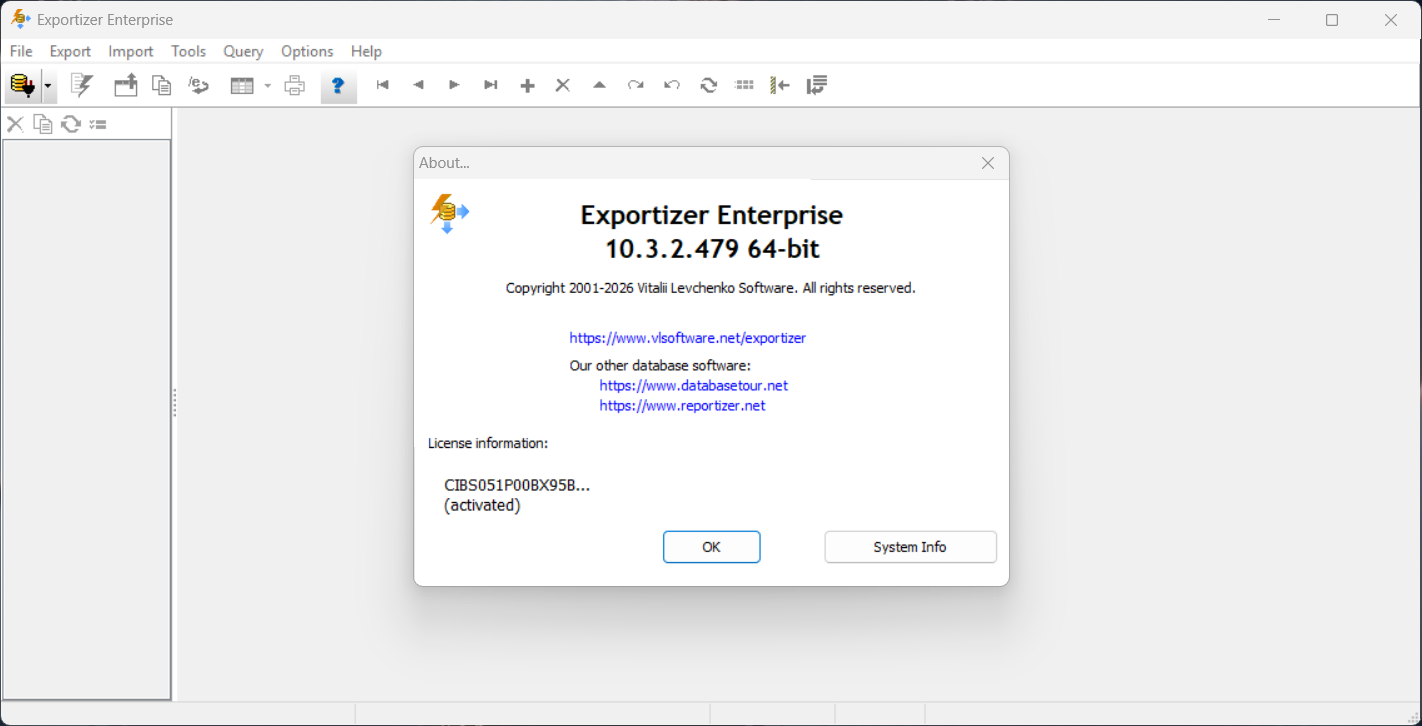1422x726 pixels.
Task: Click the "(activated)" license status text
Action: coord(482,506)
